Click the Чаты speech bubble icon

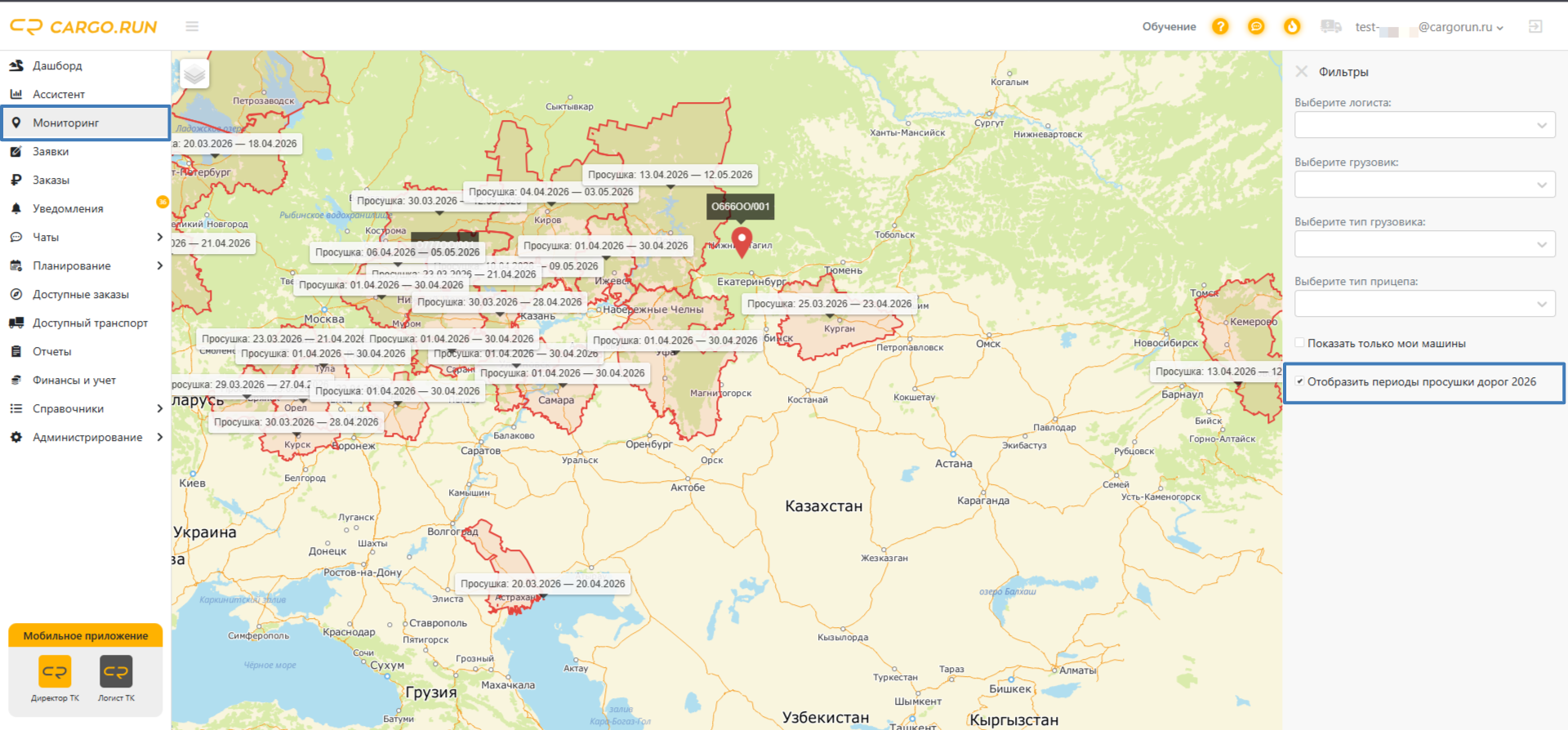16,237
